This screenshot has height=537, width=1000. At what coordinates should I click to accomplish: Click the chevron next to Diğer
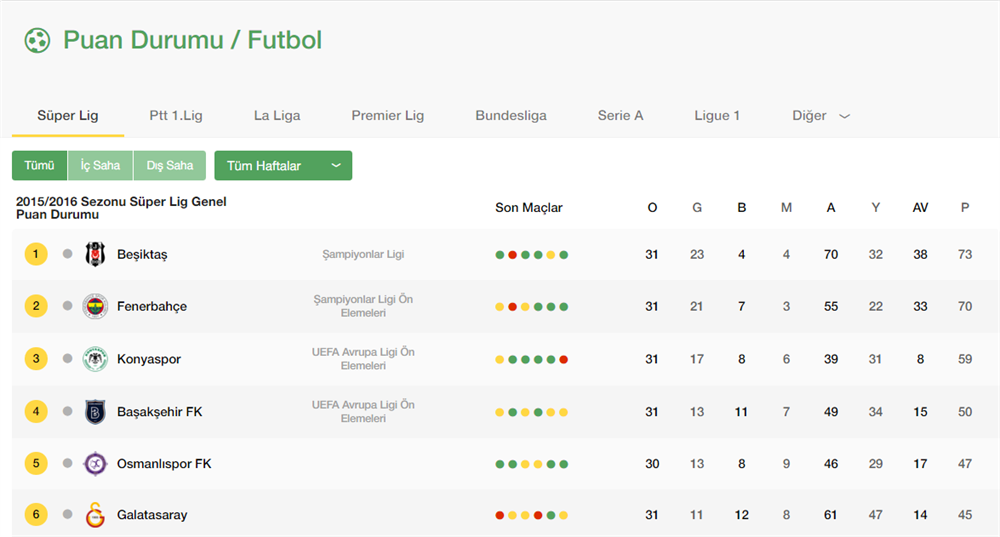tap(844, 117)
